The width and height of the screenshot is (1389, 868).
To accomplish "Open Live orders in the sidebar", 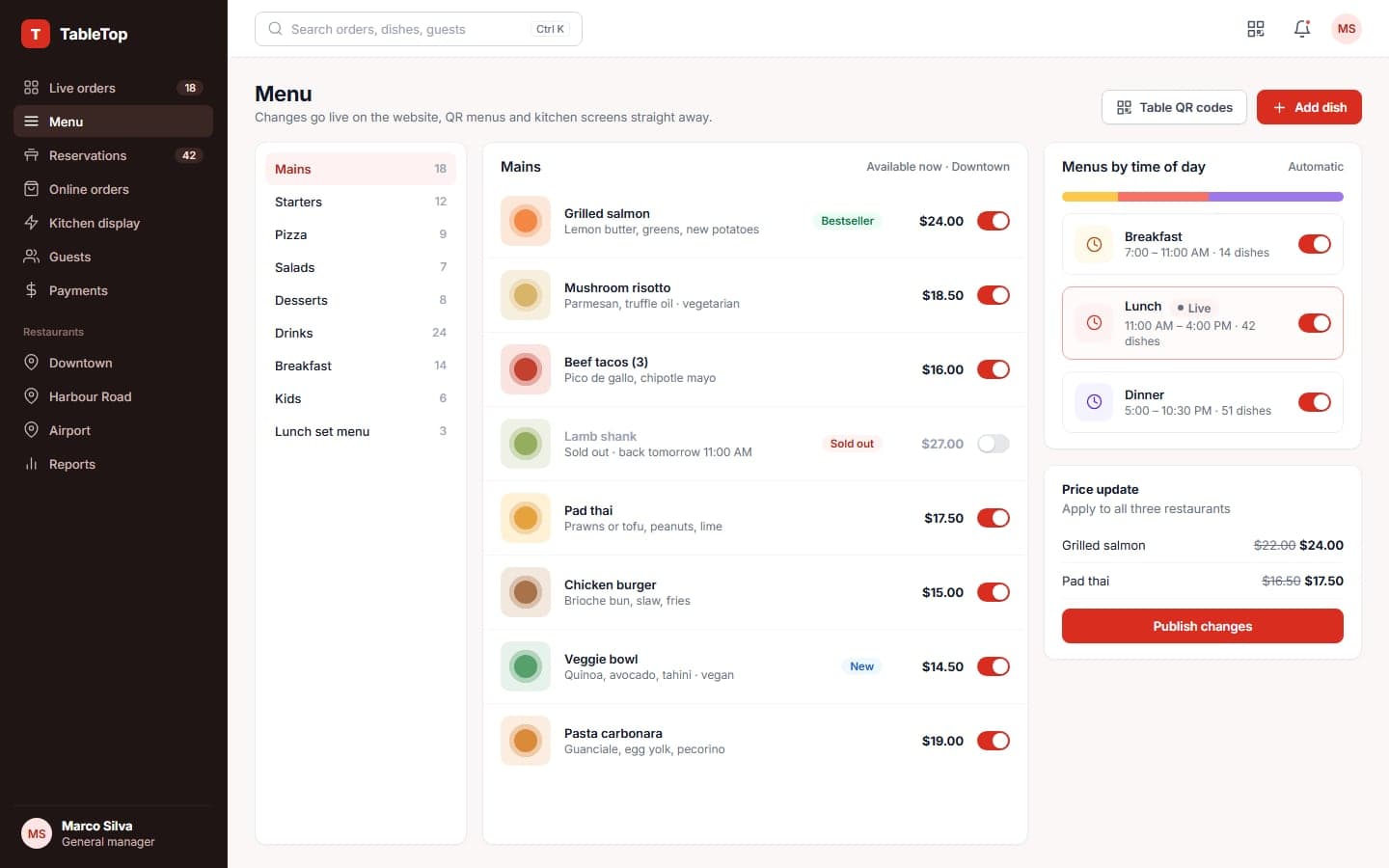I will pos(113,88).
